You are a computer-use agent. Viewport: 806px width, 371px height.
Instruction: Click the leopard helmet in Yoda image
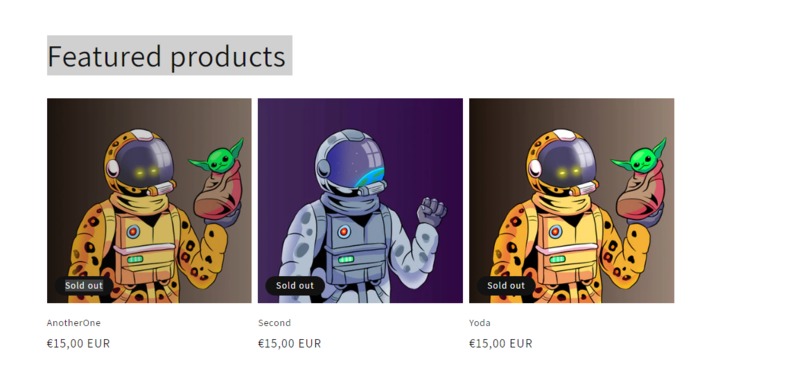tap(560, 161)
